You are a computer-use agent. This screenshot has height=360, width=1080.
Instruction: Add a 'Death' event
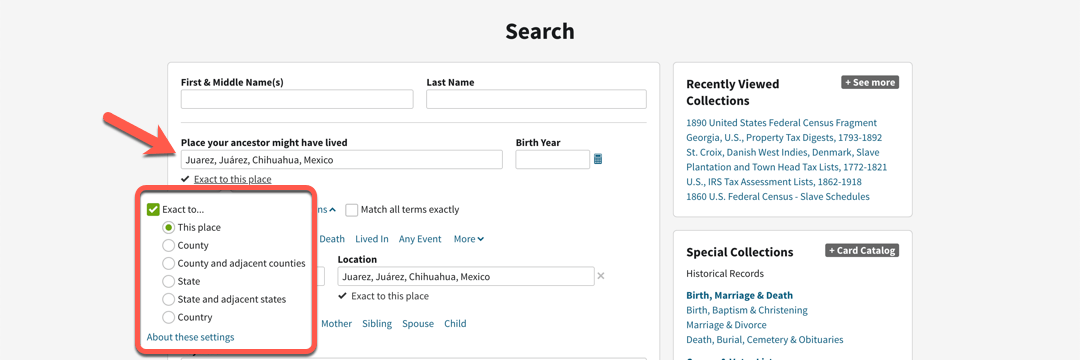(331, 239)
